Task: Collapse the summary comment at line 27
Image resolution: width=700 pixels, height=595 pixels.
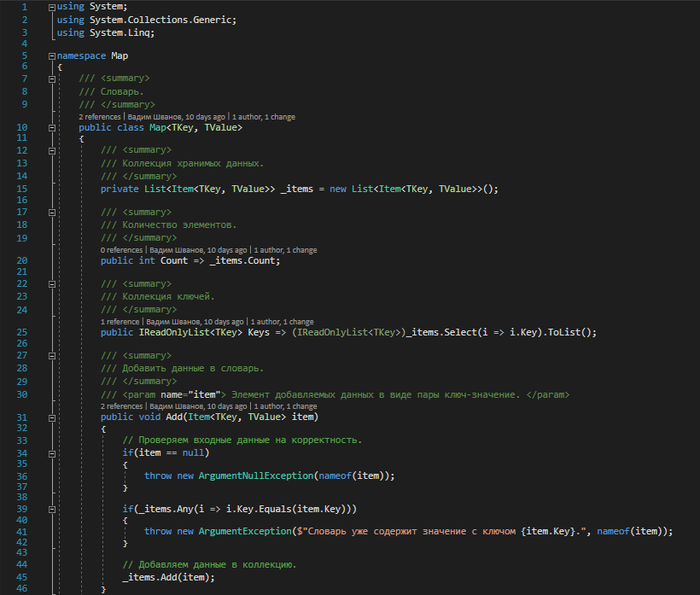Action: tap(52, 356)
